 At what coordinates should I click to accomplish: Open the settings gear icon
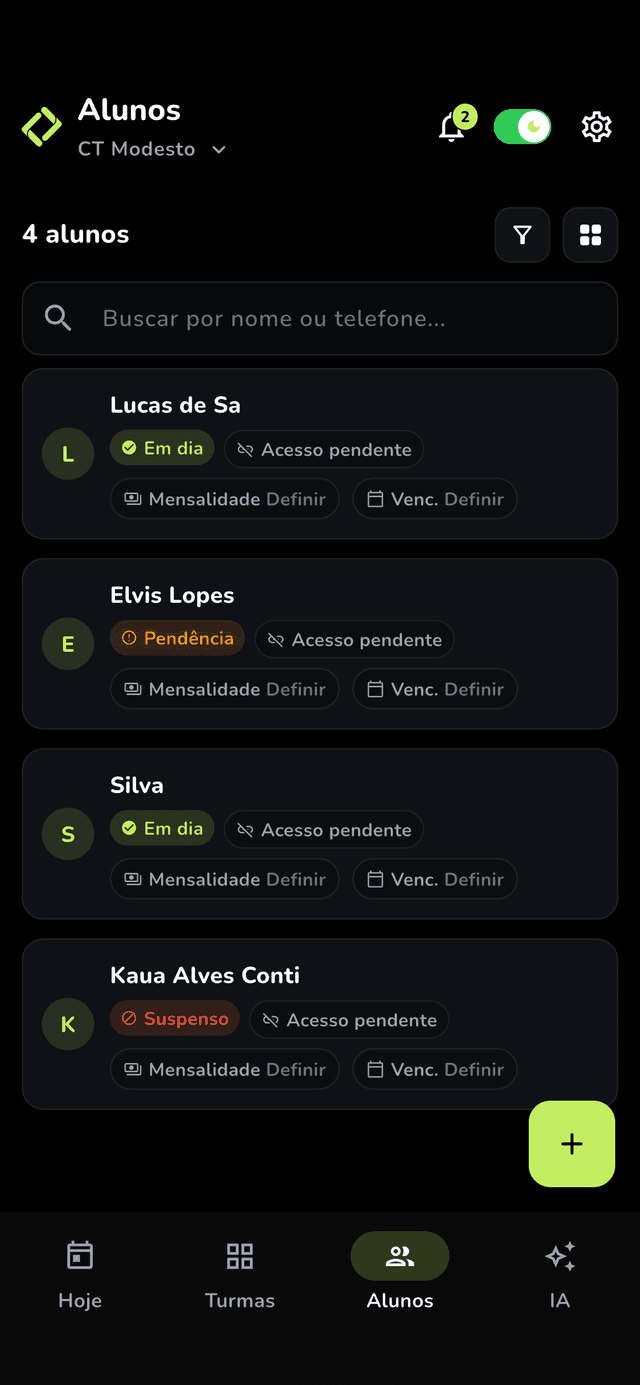[x=596, y=127]
